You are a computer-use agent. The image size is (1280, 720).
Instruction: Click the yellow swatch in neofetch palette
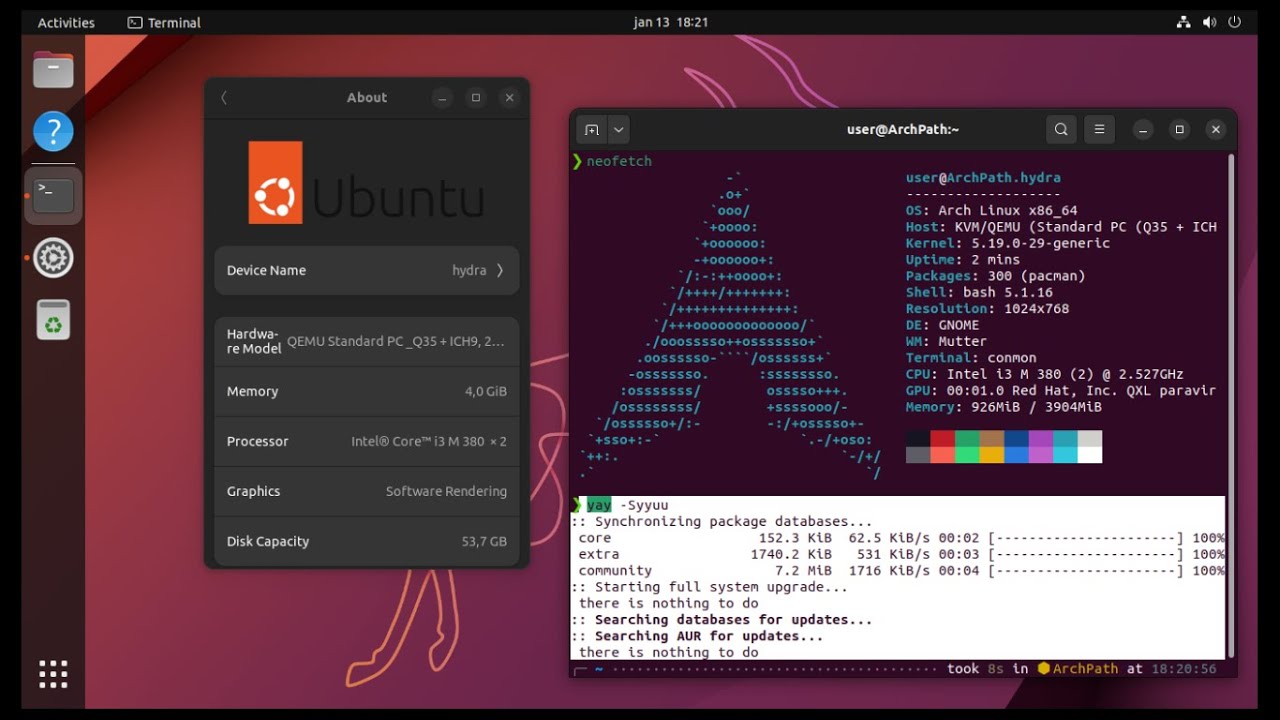[x=992, y=455]
